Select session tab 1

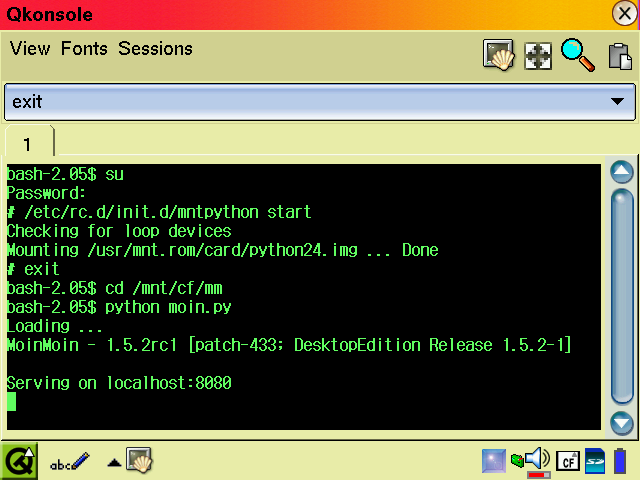(28, 144)
